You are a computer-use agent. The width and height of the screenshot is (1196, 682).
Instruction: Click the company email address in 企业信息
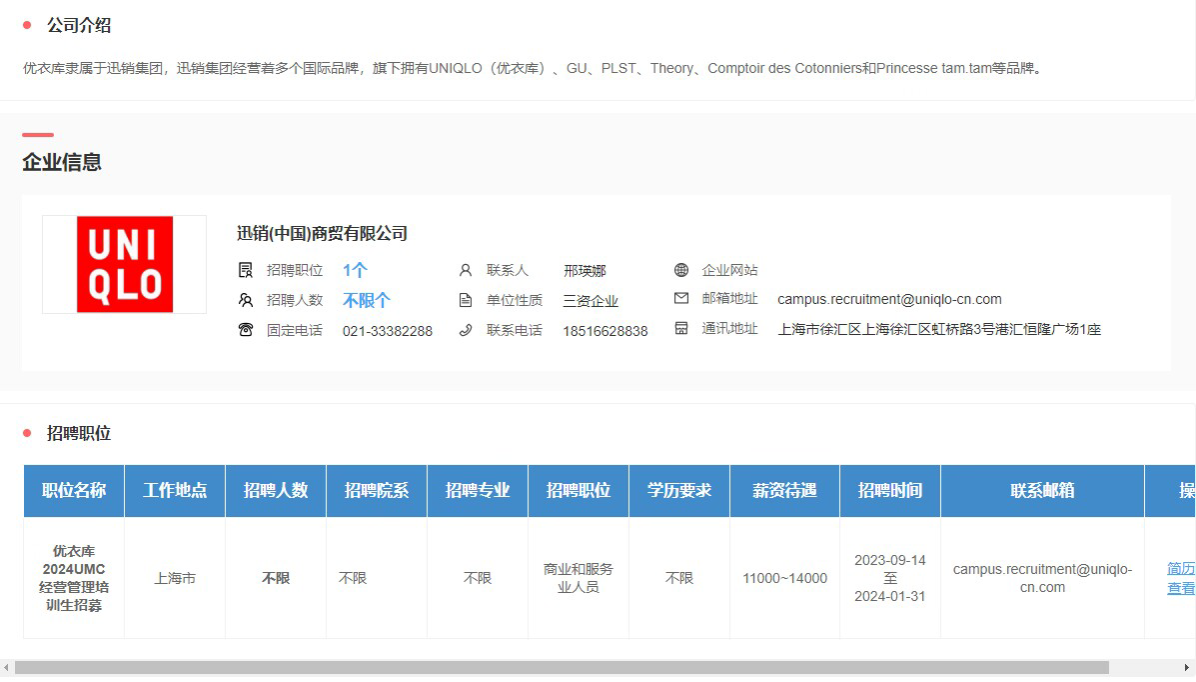coord(889,299)
